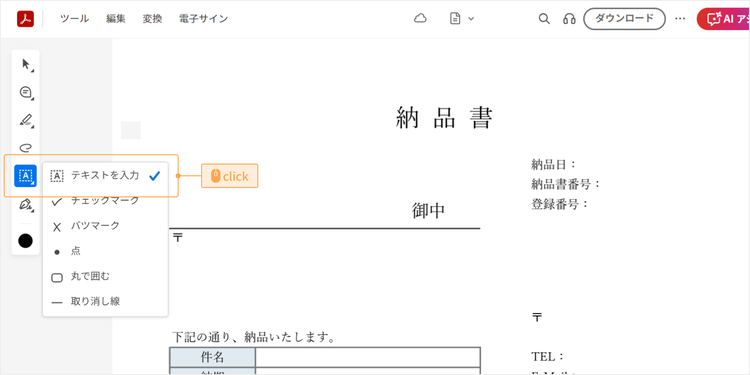Expand the document file dropdown

[462, 19]
